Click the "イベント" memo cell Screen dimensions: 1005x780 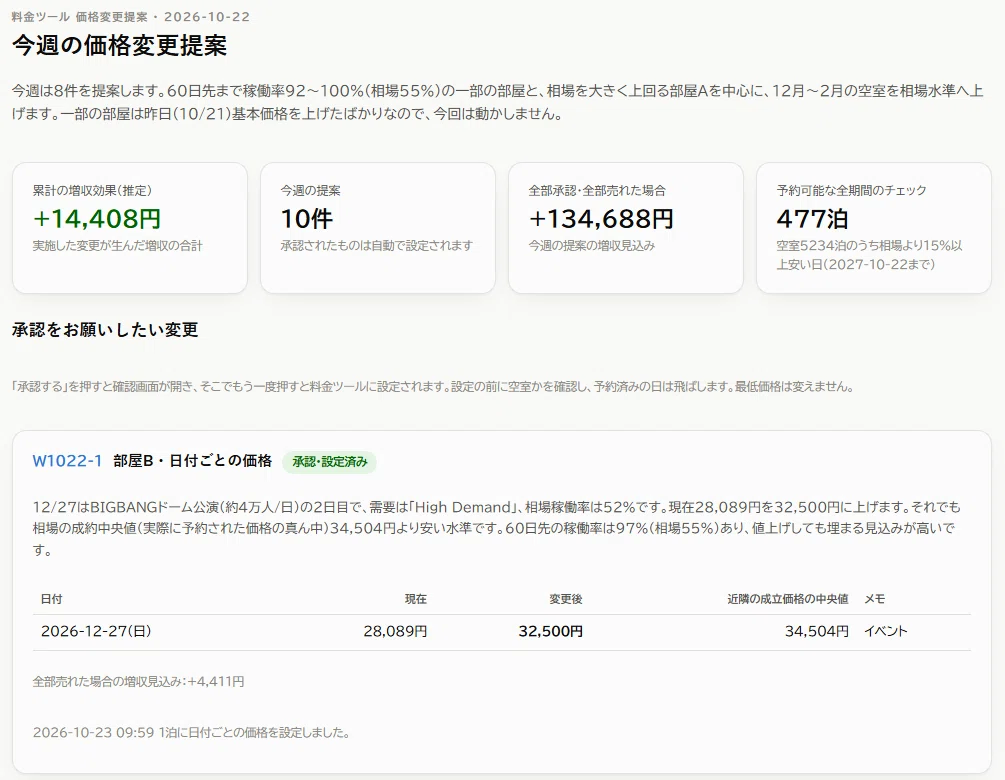click(x=886, y=631)
